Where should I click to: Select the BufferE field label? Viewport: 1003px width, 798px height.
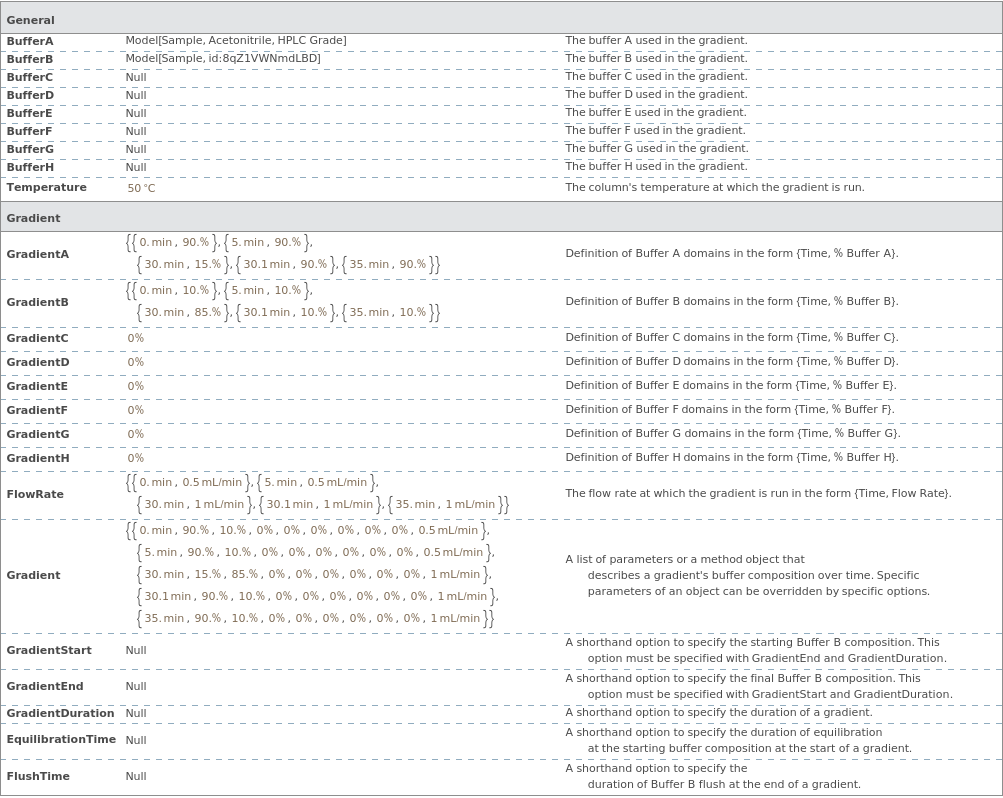tap(29, 114)
